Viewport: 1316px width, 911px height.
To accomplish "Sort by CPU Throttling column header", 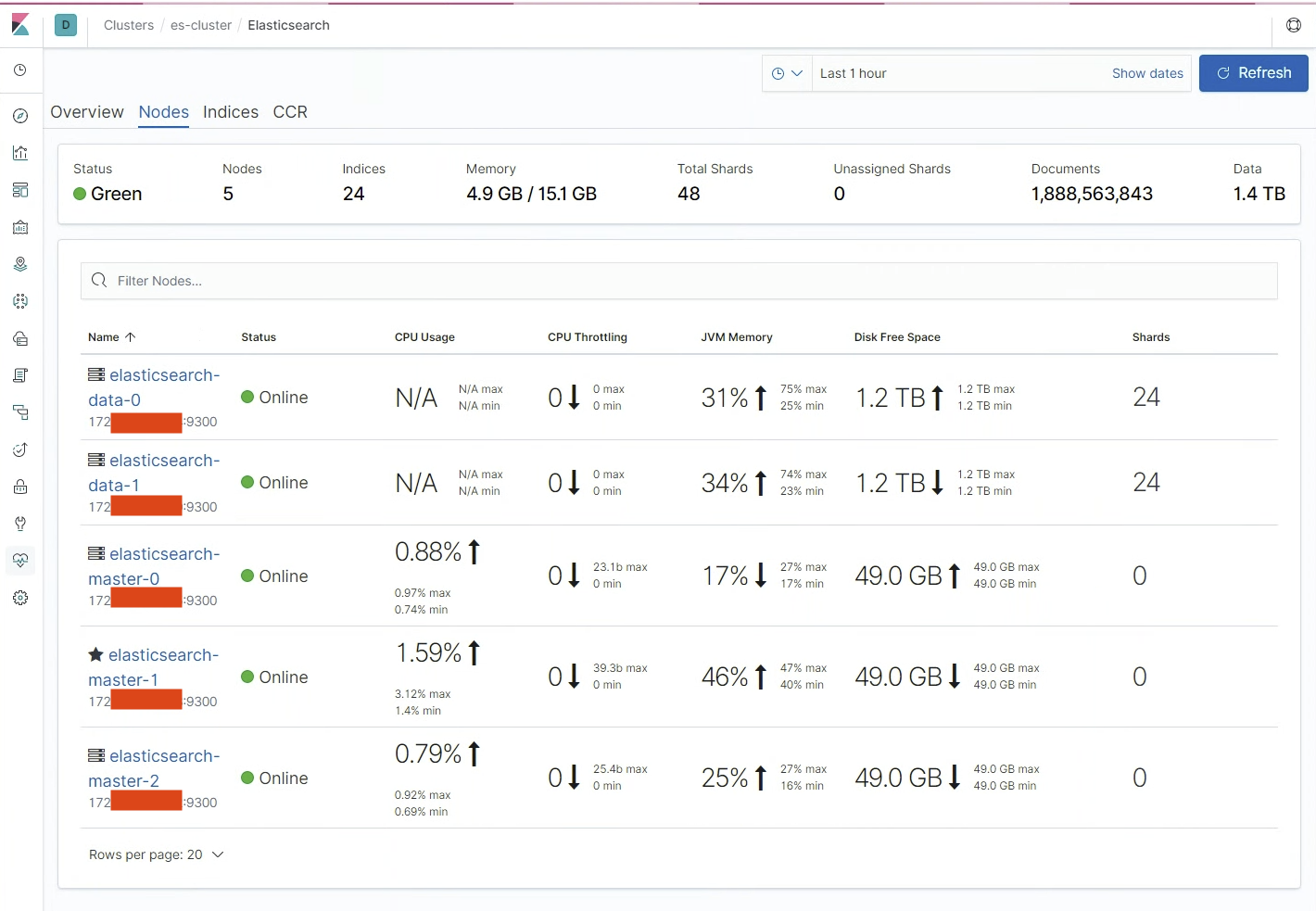I will click(x=588, y=337).
